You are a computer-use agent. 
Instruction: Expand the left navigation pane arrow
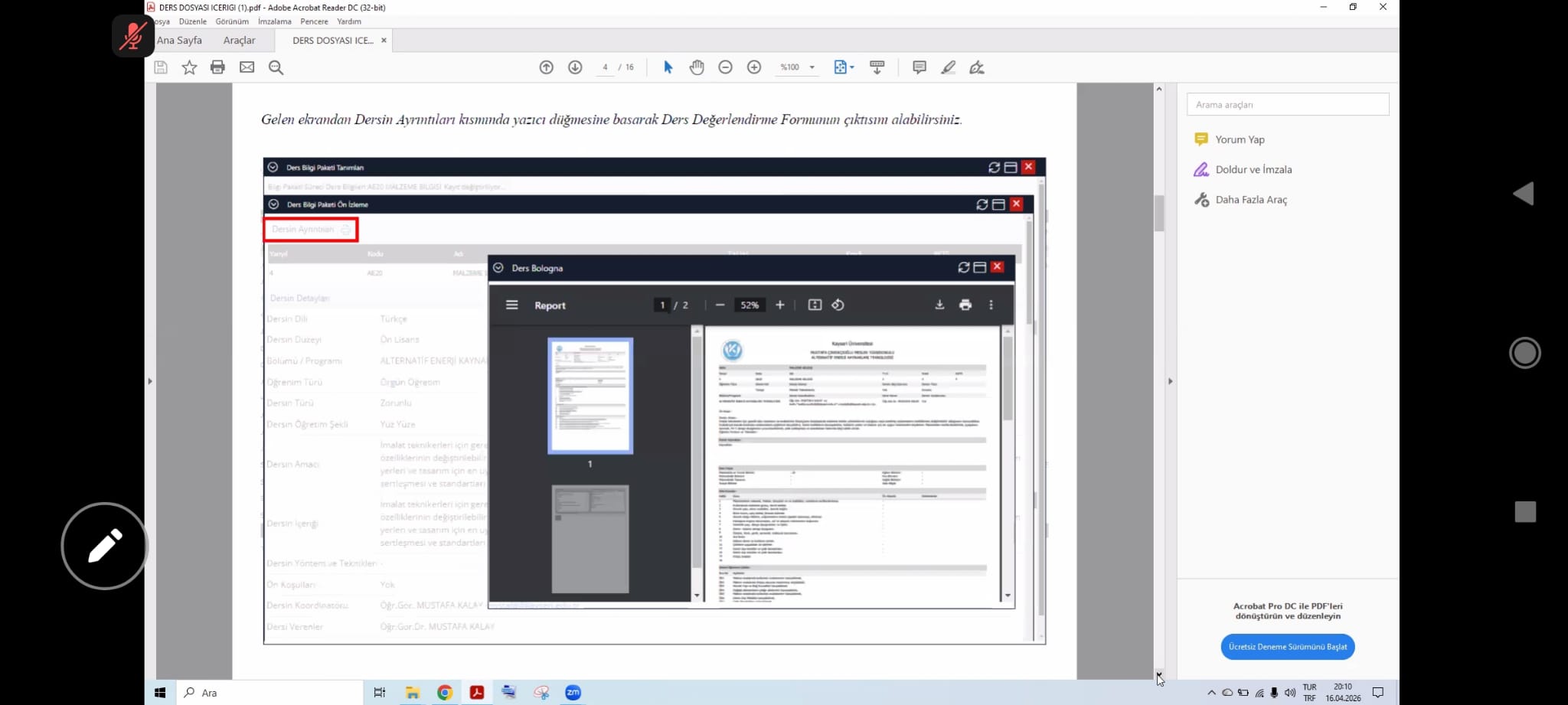point(150,381)
